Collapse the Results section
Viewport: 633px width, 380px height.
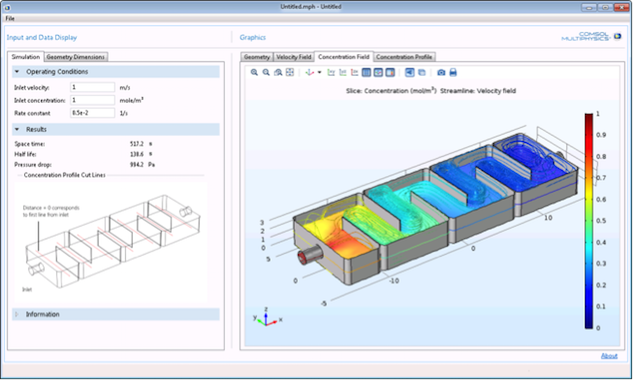pos(17,129)
